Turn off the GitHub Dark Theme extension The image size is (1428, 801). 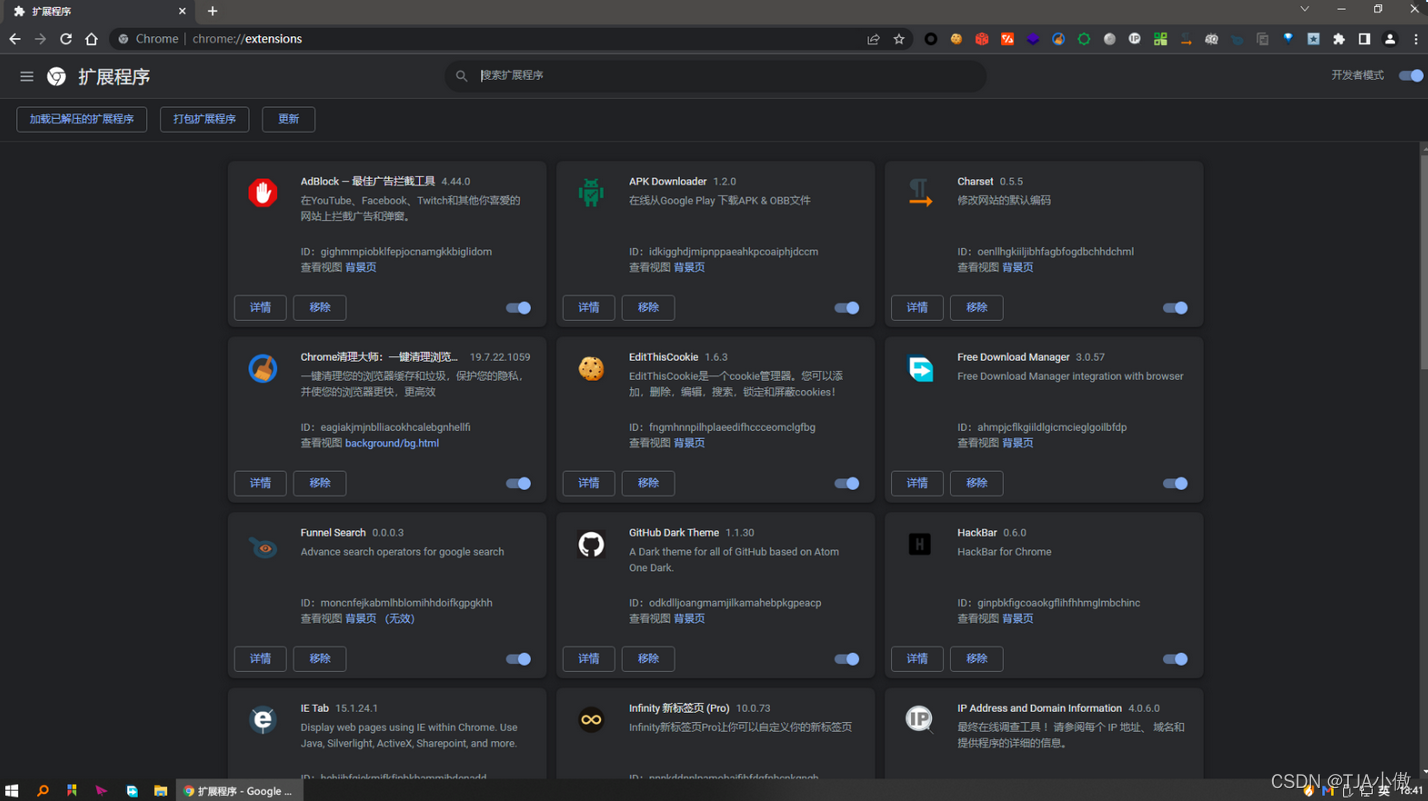coord(846,659)
